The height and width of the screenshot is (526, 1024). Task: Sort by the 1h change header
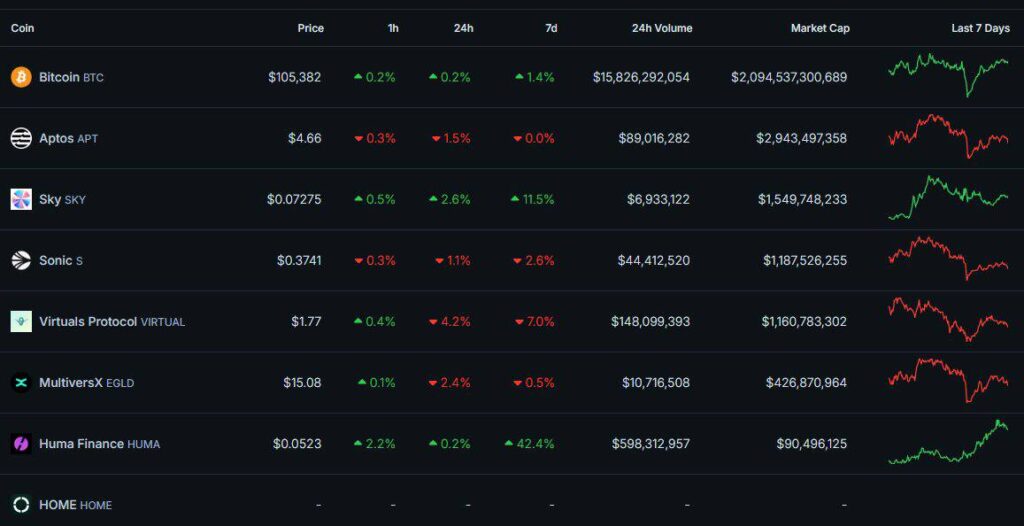[x=393, y=28]
